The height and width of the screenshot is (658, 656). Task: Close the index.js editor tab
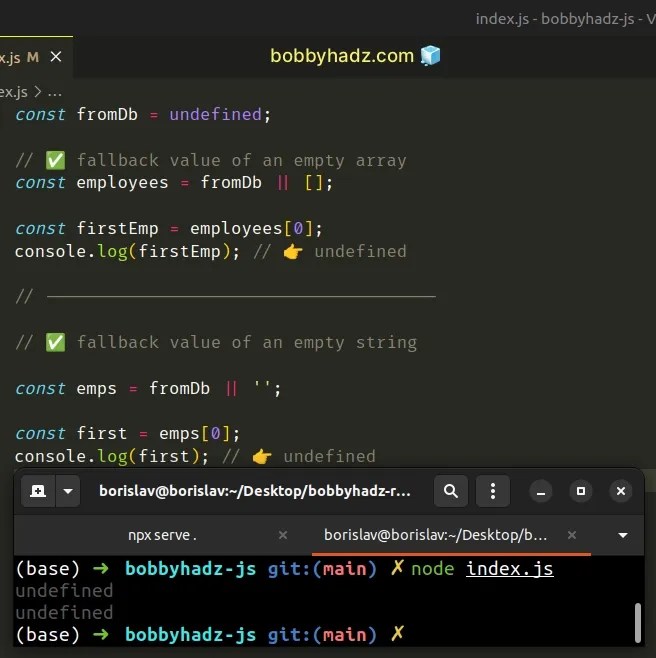pyautogui.click(x=56, y=56)
